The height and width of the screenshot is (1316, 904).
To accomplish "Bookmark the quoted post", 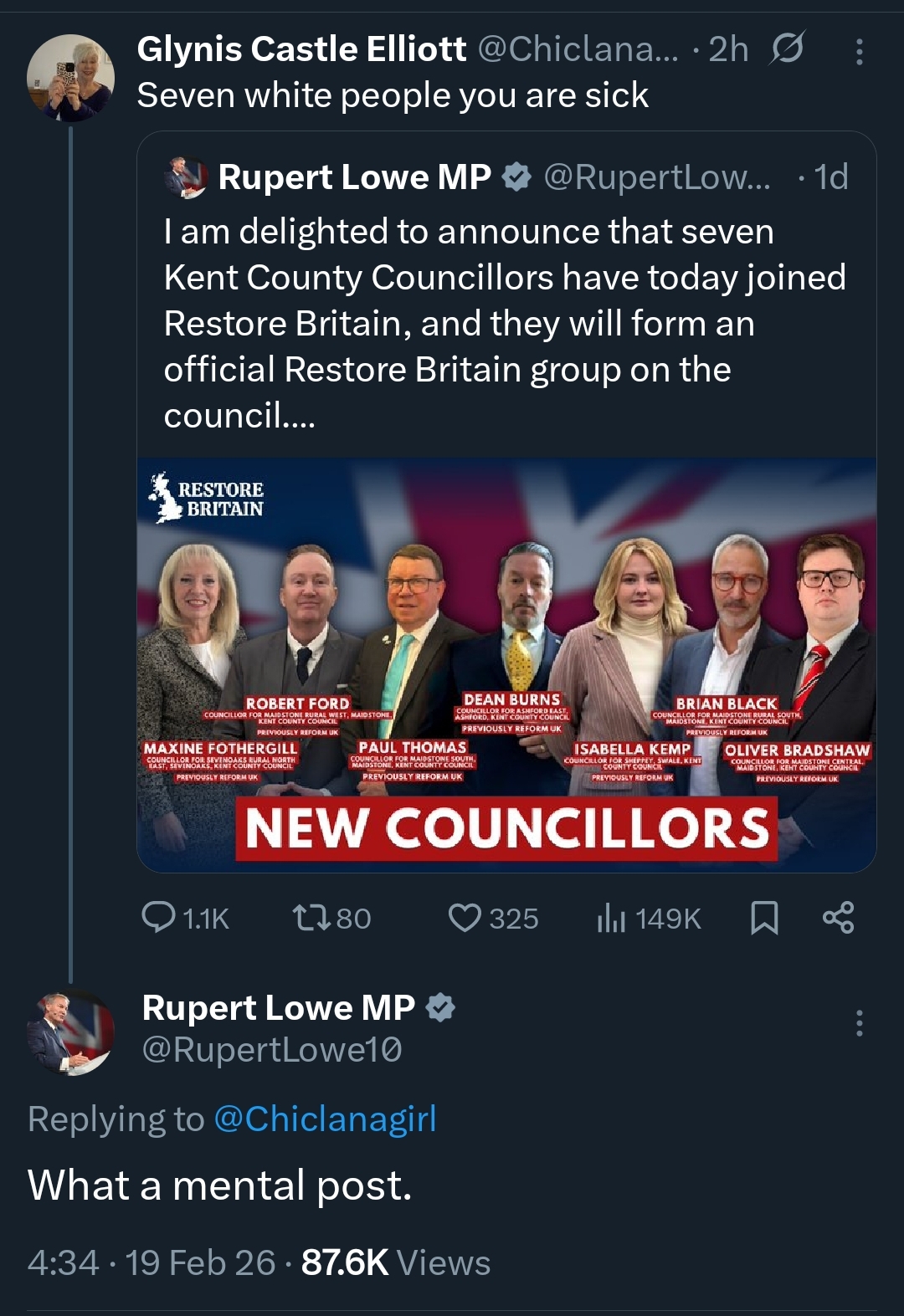I will [x=764, y=917].
